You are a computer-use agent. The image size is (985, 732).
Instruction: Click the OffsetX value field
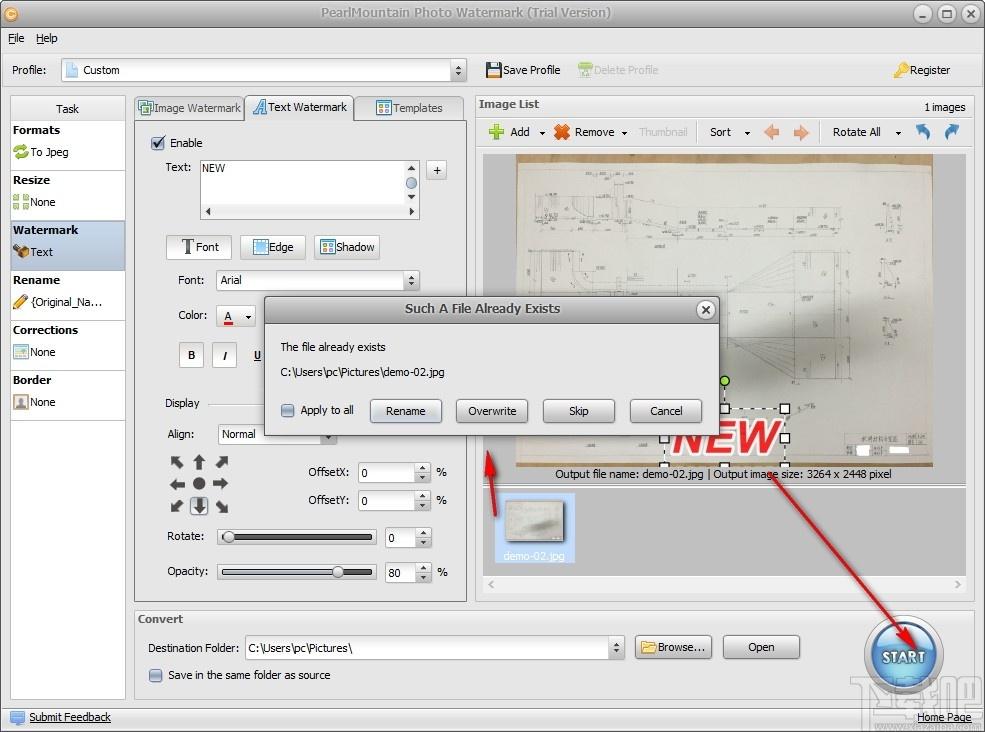pos(386,473)
